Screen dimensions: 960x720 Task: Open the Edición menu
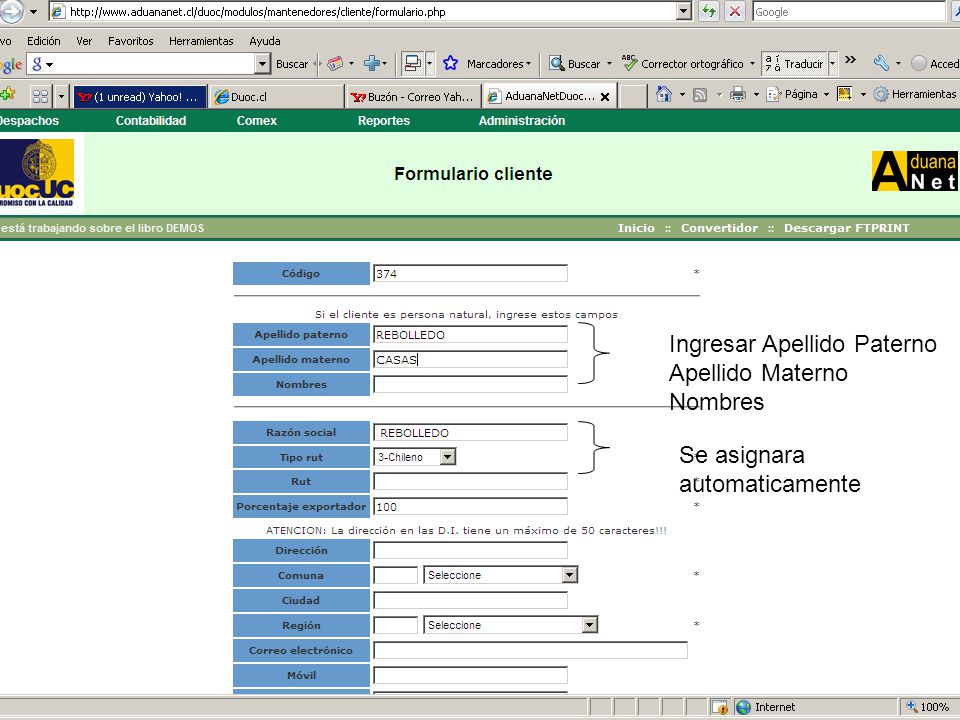[43, 41]
